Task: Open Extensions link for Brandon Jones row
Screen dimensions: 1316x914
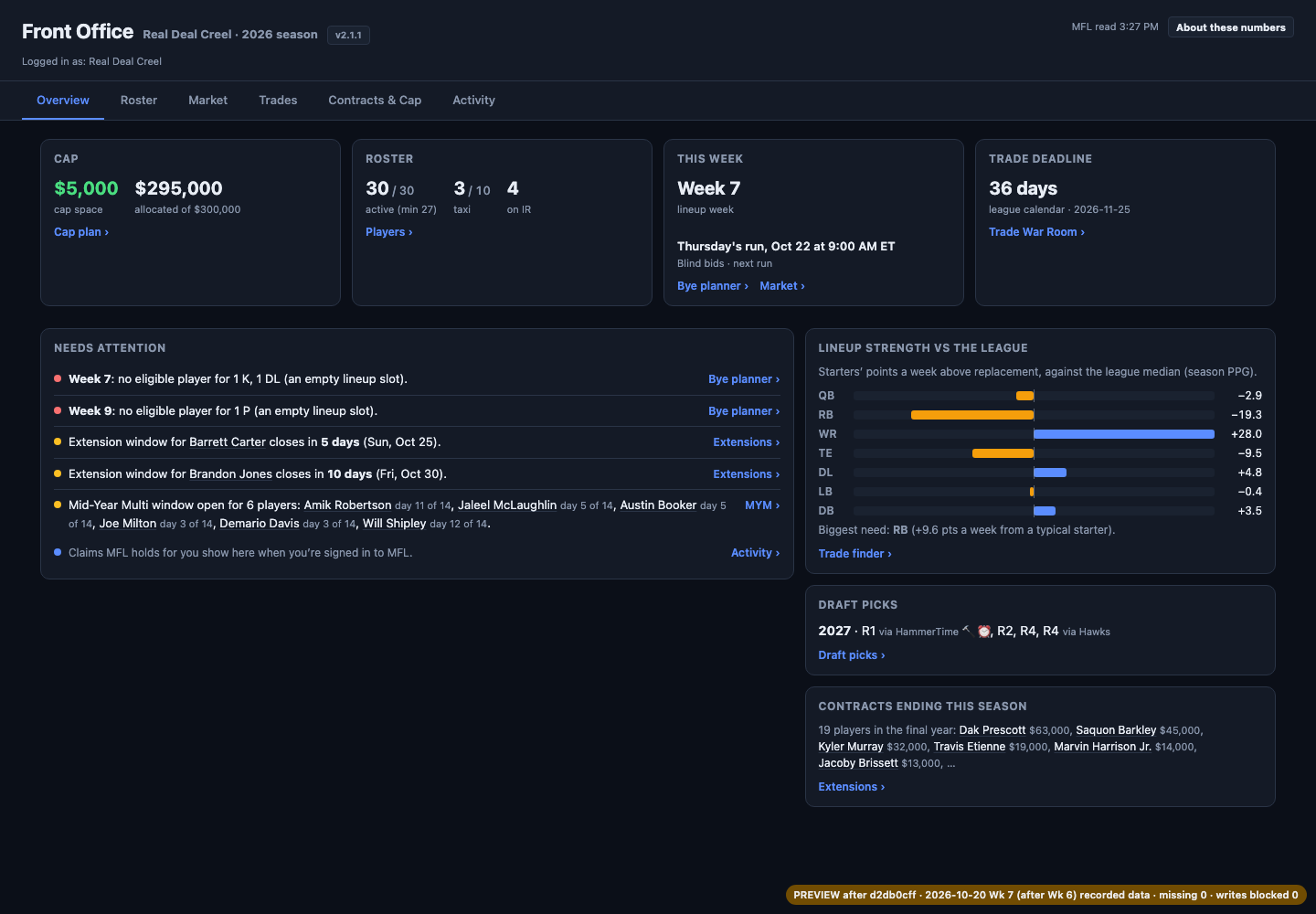Action: click(x=747, y=474)
